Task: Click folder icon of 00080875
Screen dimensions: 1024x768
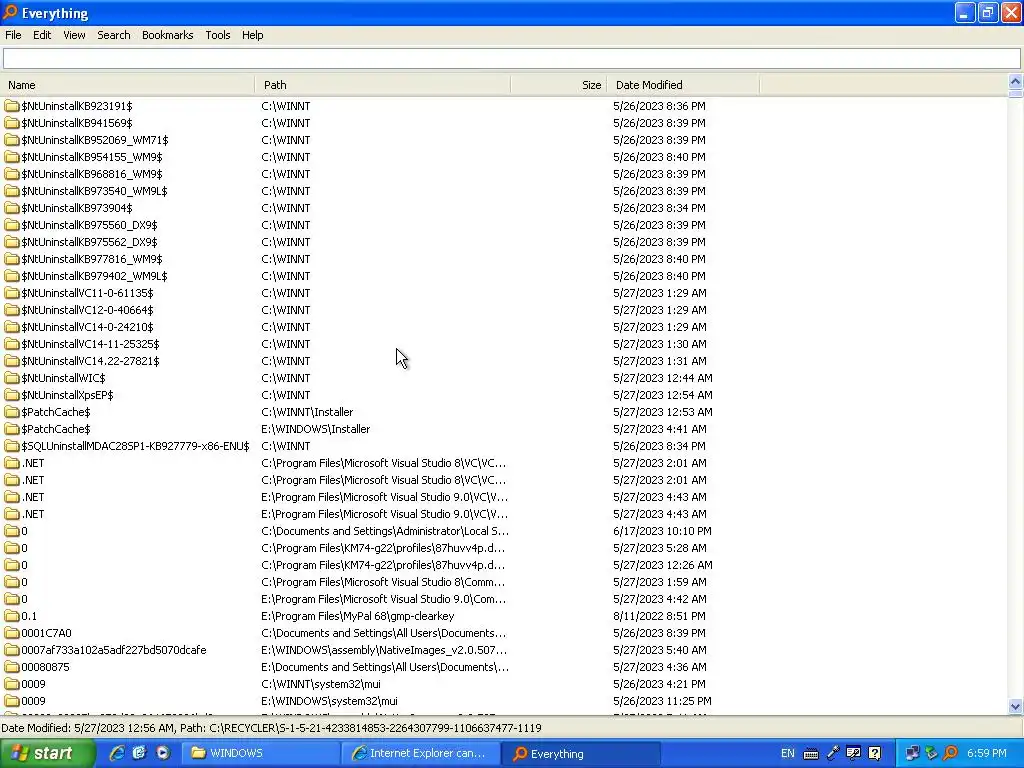Action: [x=12, y=667]
